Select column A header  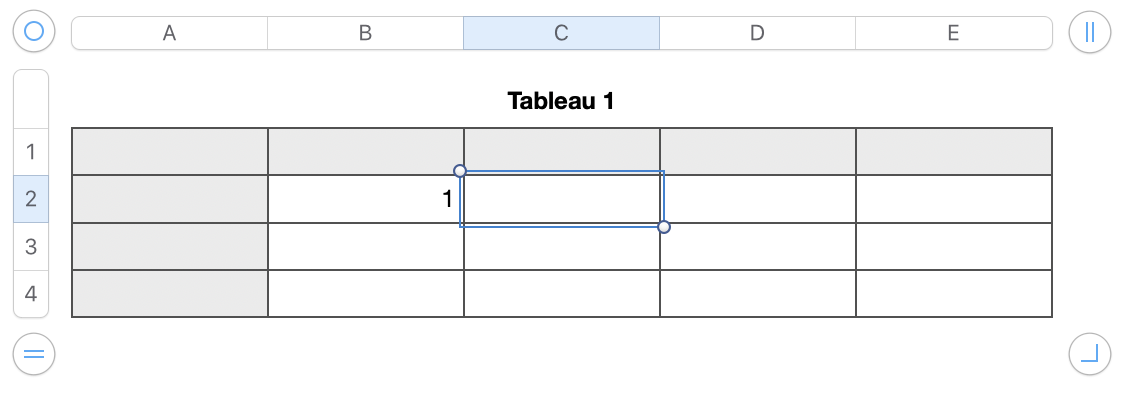pyautogui.click(x=169, y=33)
